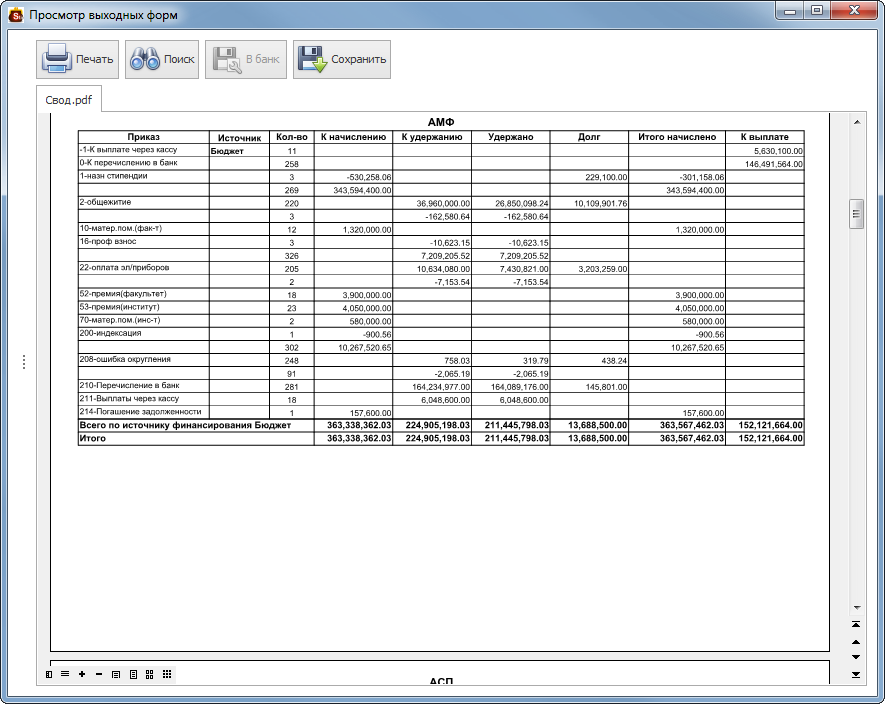Screen dimensions: 885x704
Task: Jump to the last page arrow
Action: (x=856, y=674)
